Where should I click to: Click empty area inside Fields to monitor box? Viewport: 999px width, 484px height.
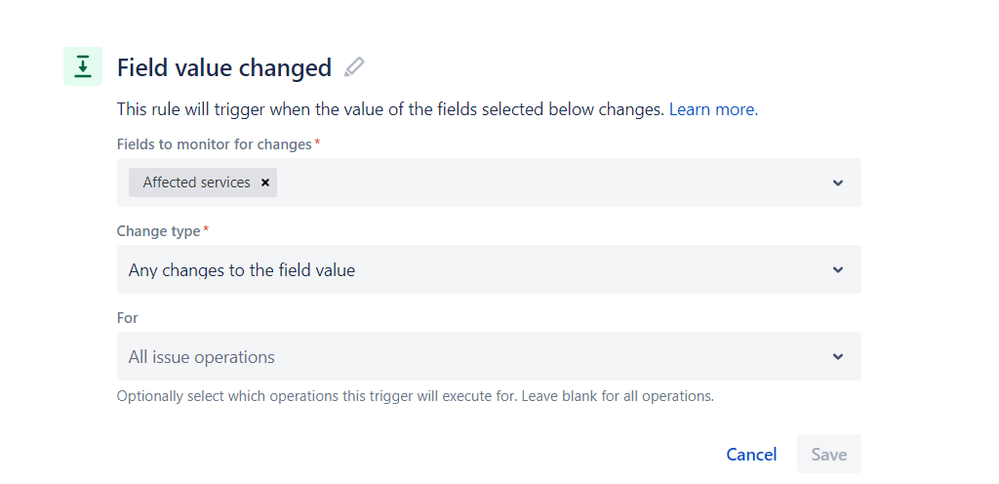(548, 183)
